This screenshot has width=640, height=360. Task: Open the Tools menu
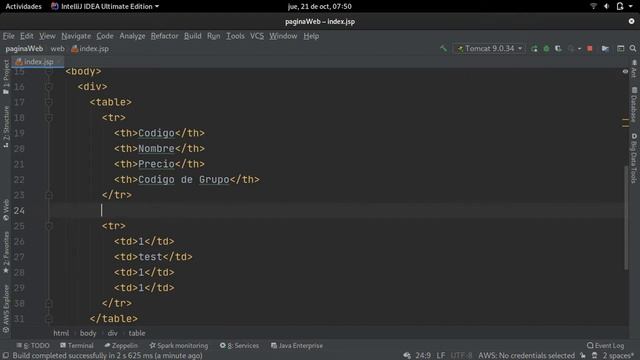coord(236,36)
